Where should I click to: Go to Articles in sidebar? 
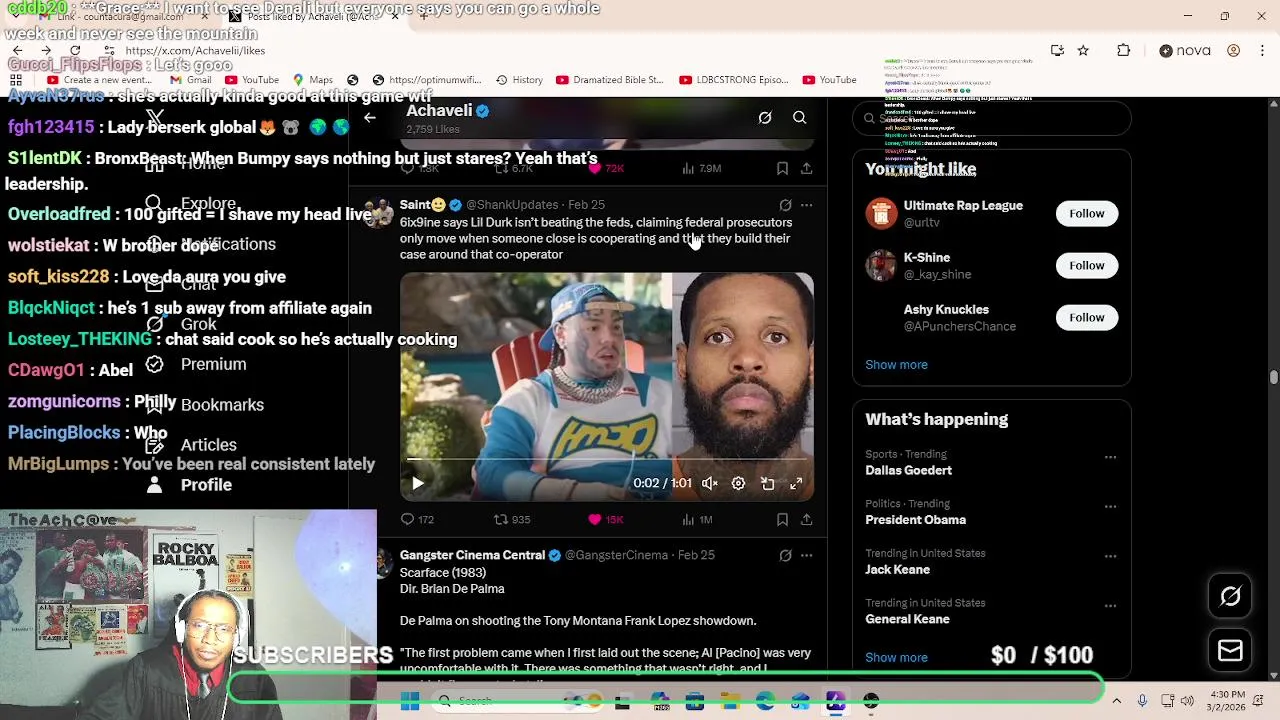(x=191, y=445)
